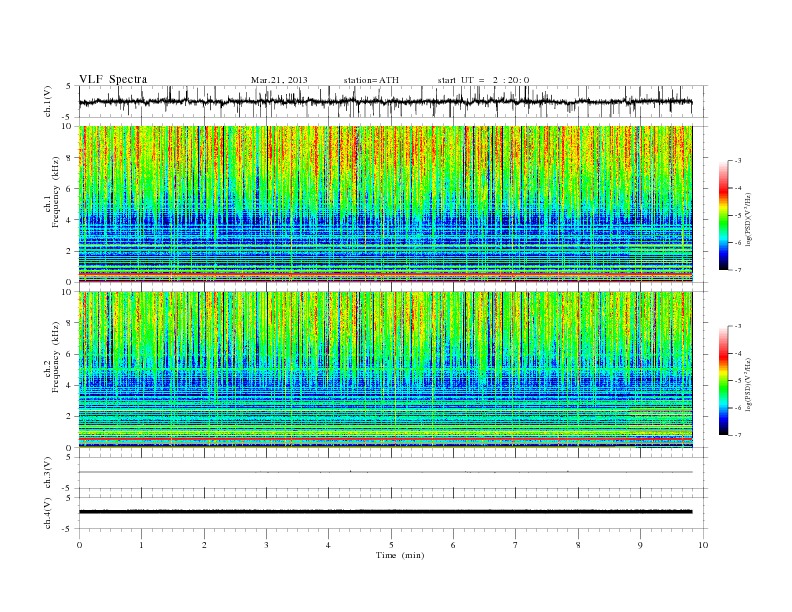Click the ch.1 spectrogram panel
The image size is (792, 612).
coord(386,204)
